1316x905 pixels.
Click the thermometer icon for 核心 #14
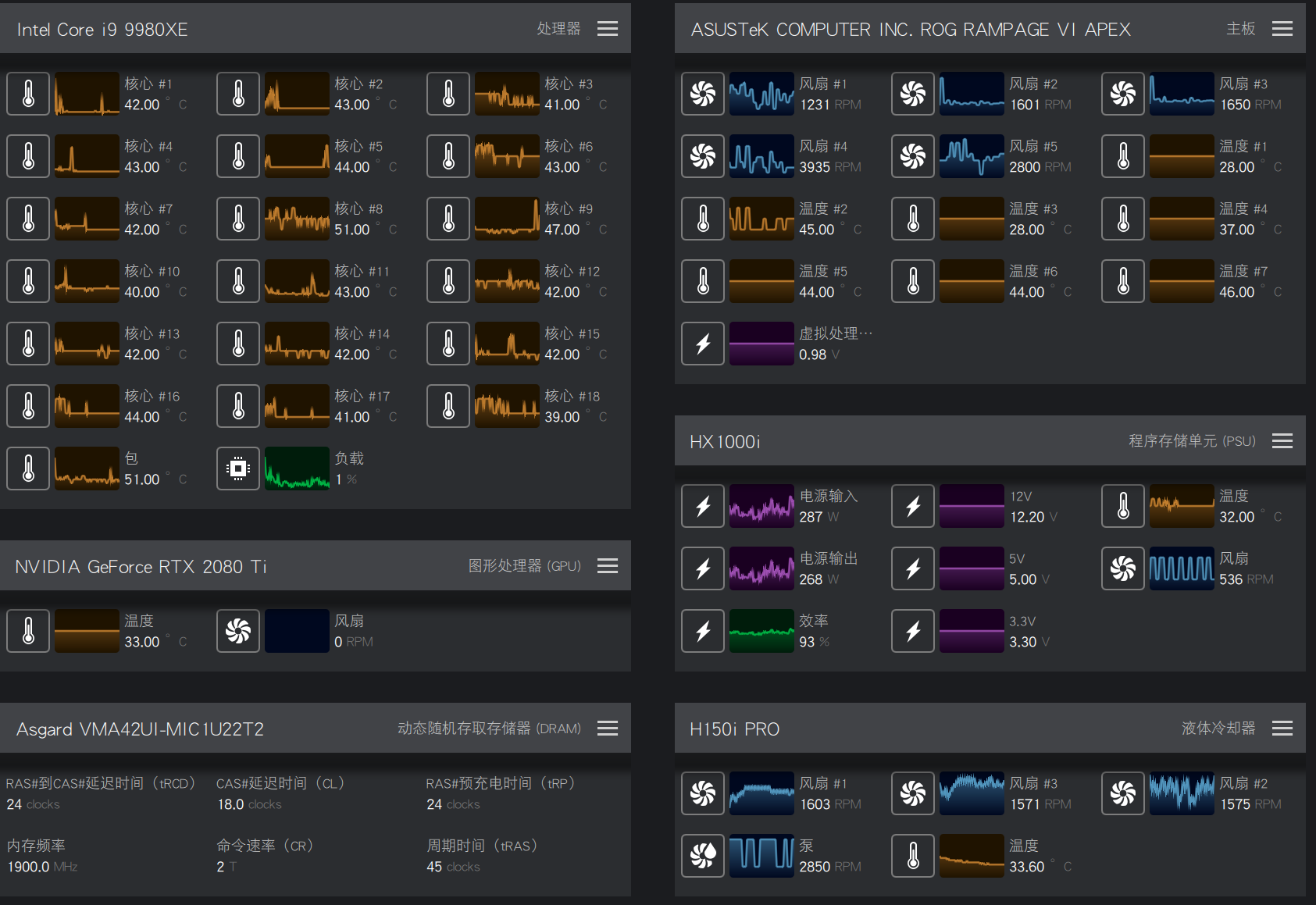click(238, 344)
